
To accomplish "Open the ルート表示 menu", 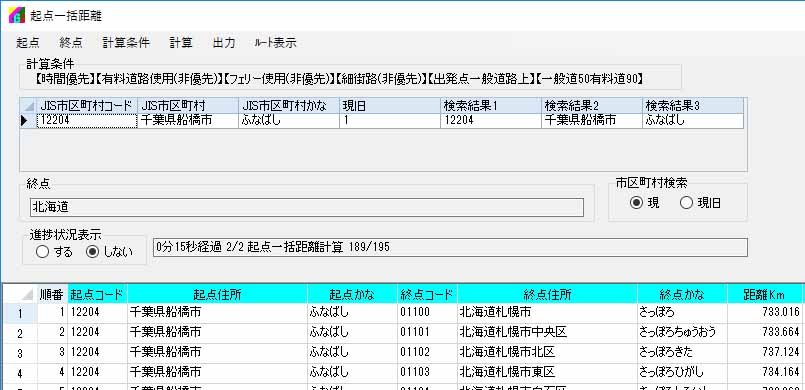I will (275, 43).
